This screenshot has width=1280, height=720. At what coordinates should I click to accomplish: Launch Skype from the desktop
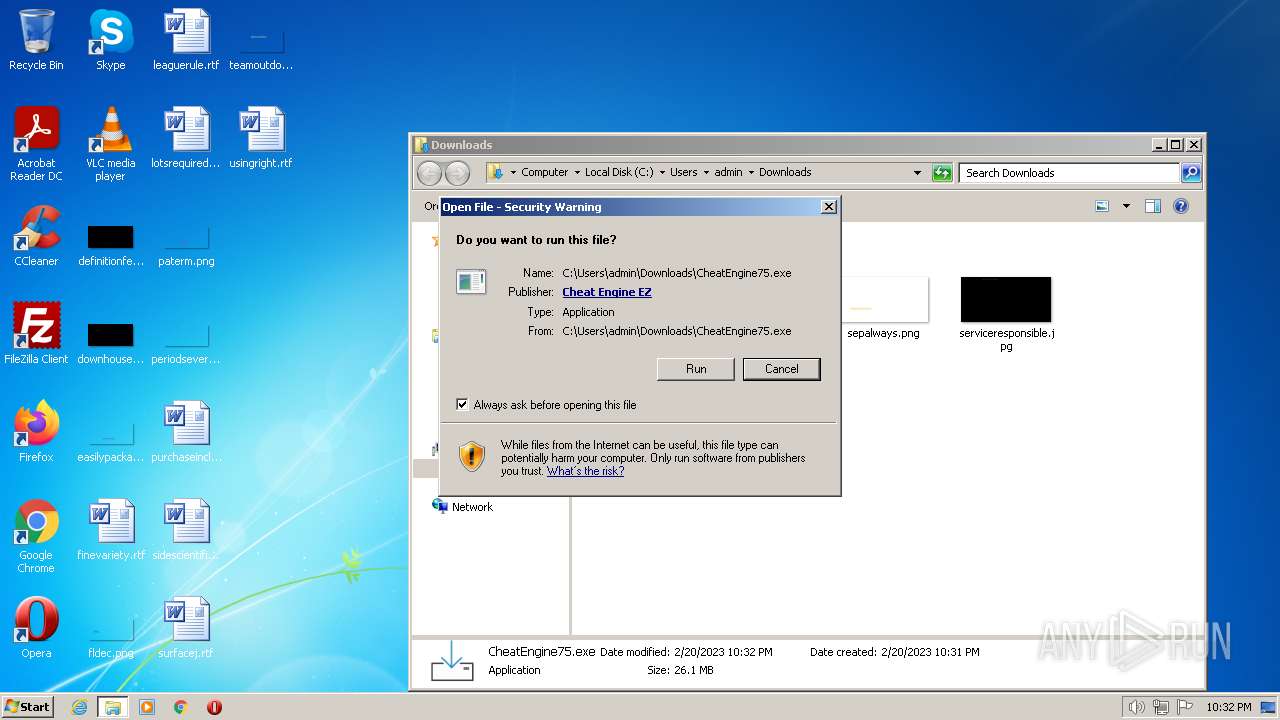[110, 40]
